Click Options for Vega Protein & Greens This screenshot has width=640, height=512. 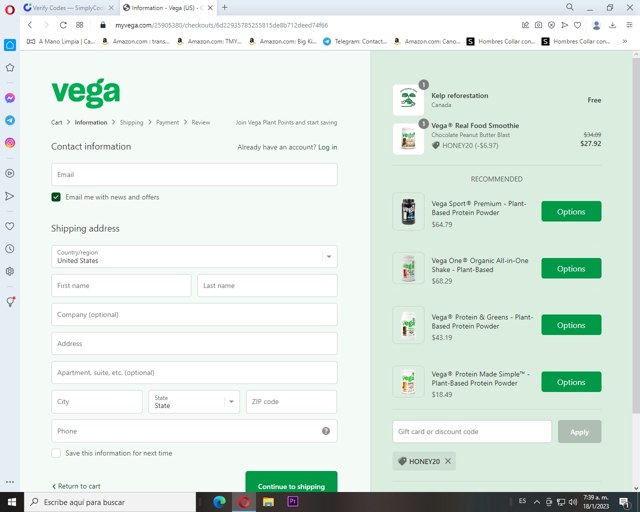point(571,325)
